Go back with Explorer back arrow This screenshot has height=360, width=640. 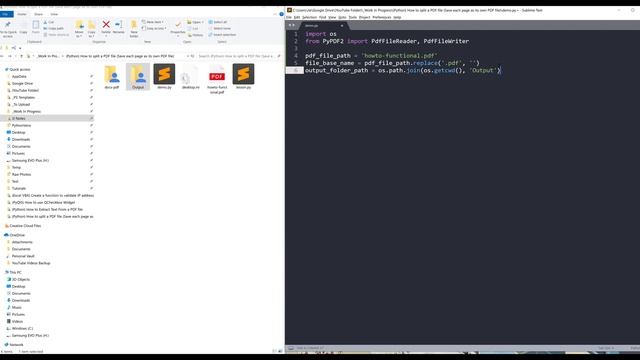click(2, 56)
